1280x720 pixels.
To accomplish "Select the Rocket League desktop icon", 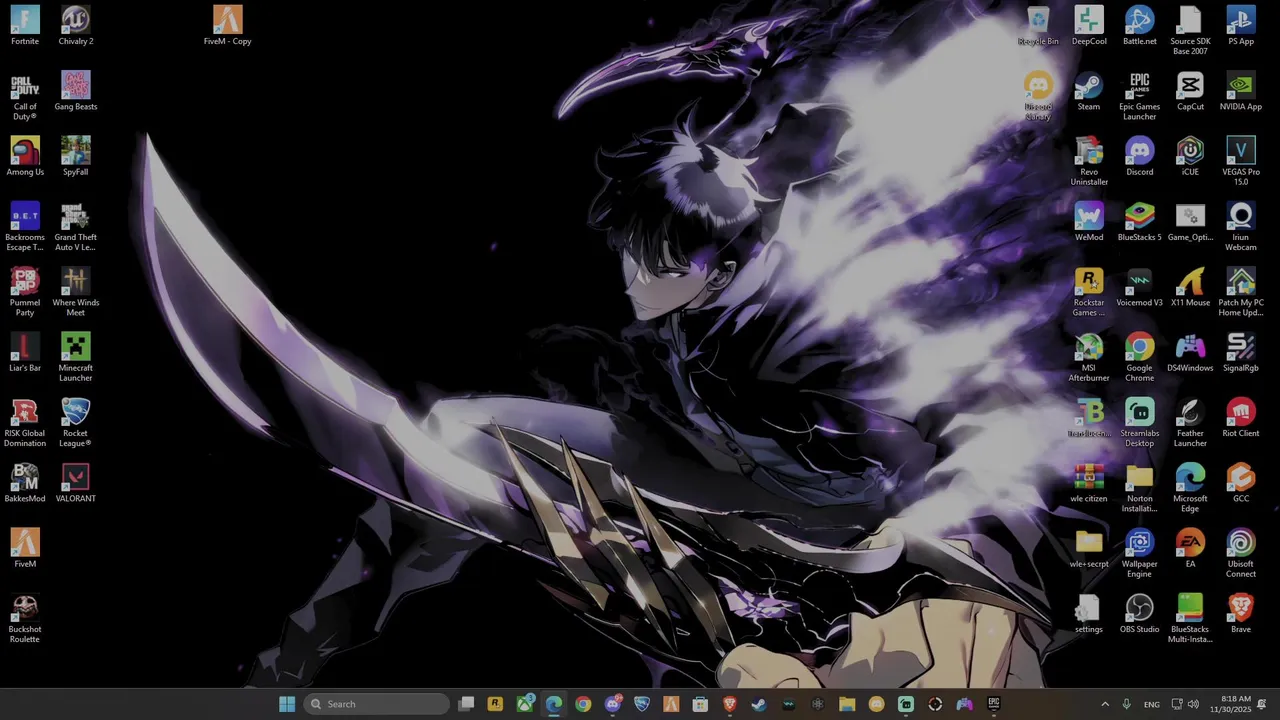I will (x=76, y=422).
